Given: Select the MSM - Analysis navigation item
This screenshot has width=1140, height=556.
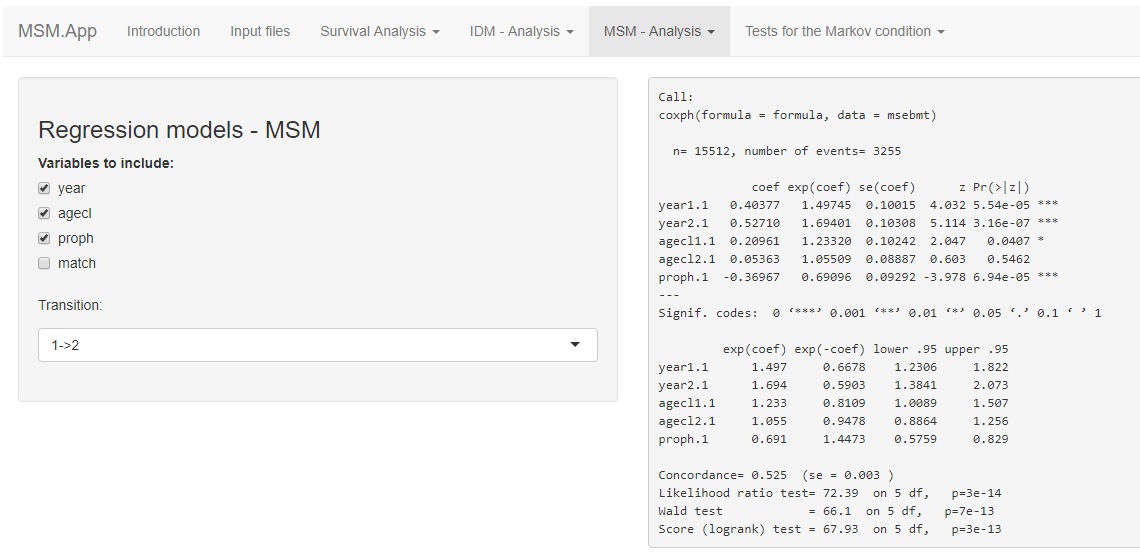Looking at the screenshot, I should pyautogui.click(x=652, y=31).
